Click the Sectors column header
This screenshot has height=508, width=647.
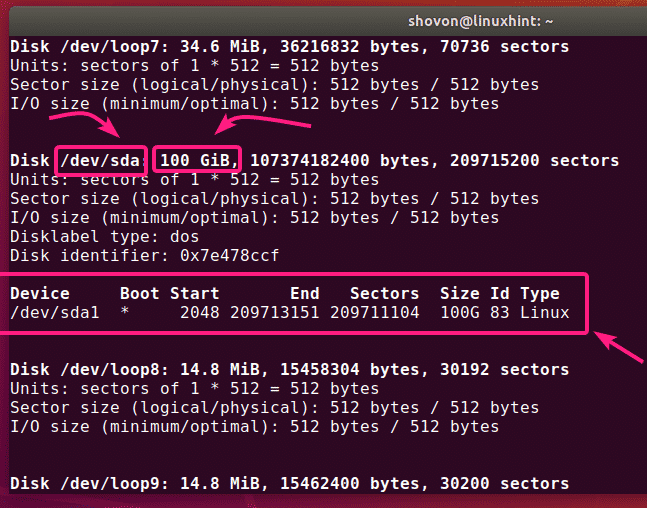click(x=385, y=294)
